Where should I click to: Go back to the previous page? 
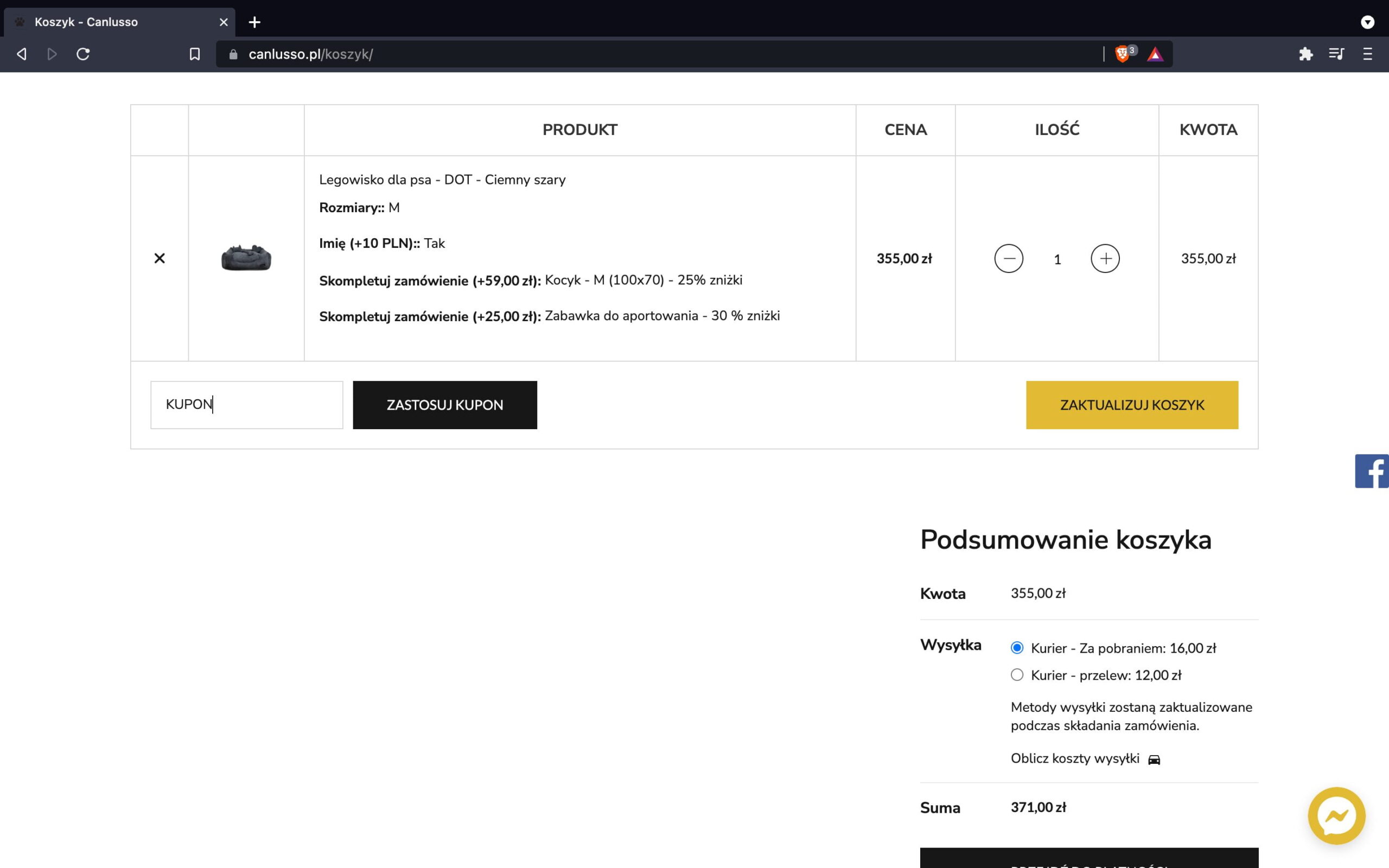[22, 54]
